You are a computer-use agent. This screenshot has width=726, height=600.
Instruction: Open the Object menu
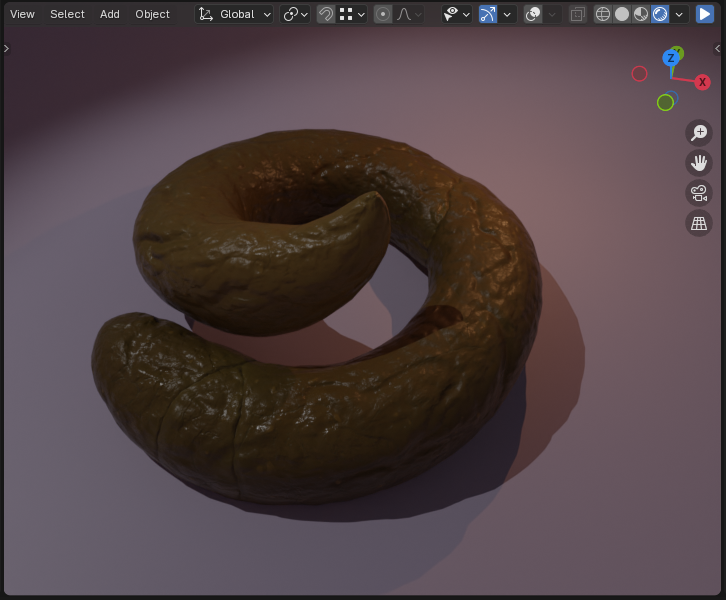[x=153, y=14]
